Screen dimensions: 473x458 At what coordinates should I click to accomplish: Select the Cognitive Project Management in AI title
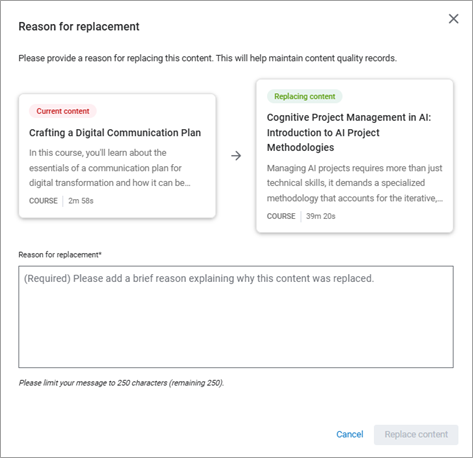tap(349, 132)
